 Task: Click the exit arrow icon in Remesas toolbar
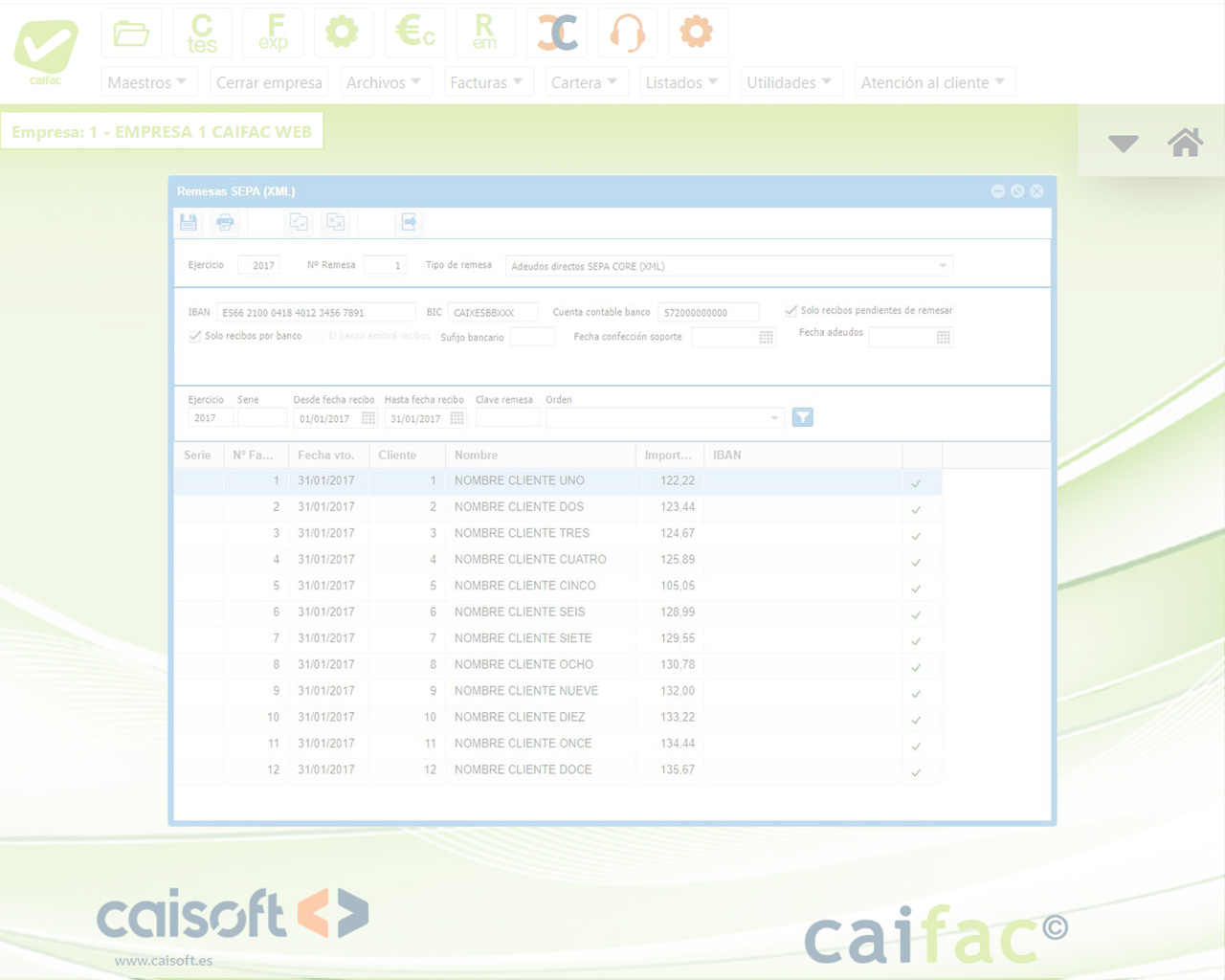tap(409, 222)
